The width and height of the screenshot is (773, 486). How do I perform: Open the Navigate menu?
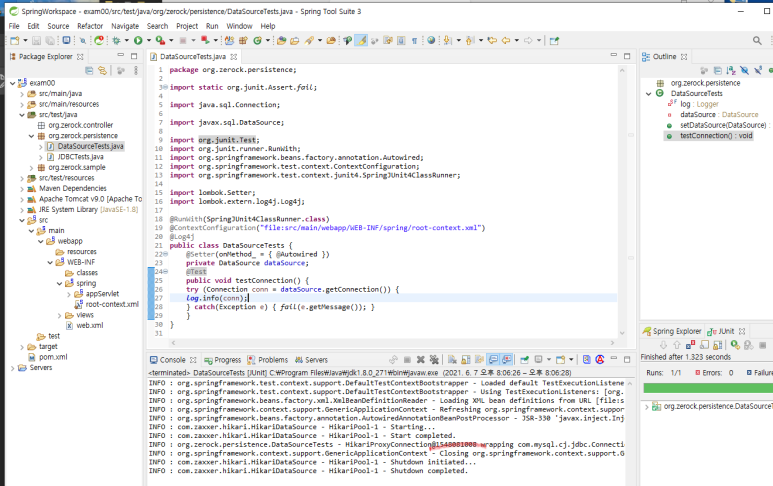coord(125,26)
